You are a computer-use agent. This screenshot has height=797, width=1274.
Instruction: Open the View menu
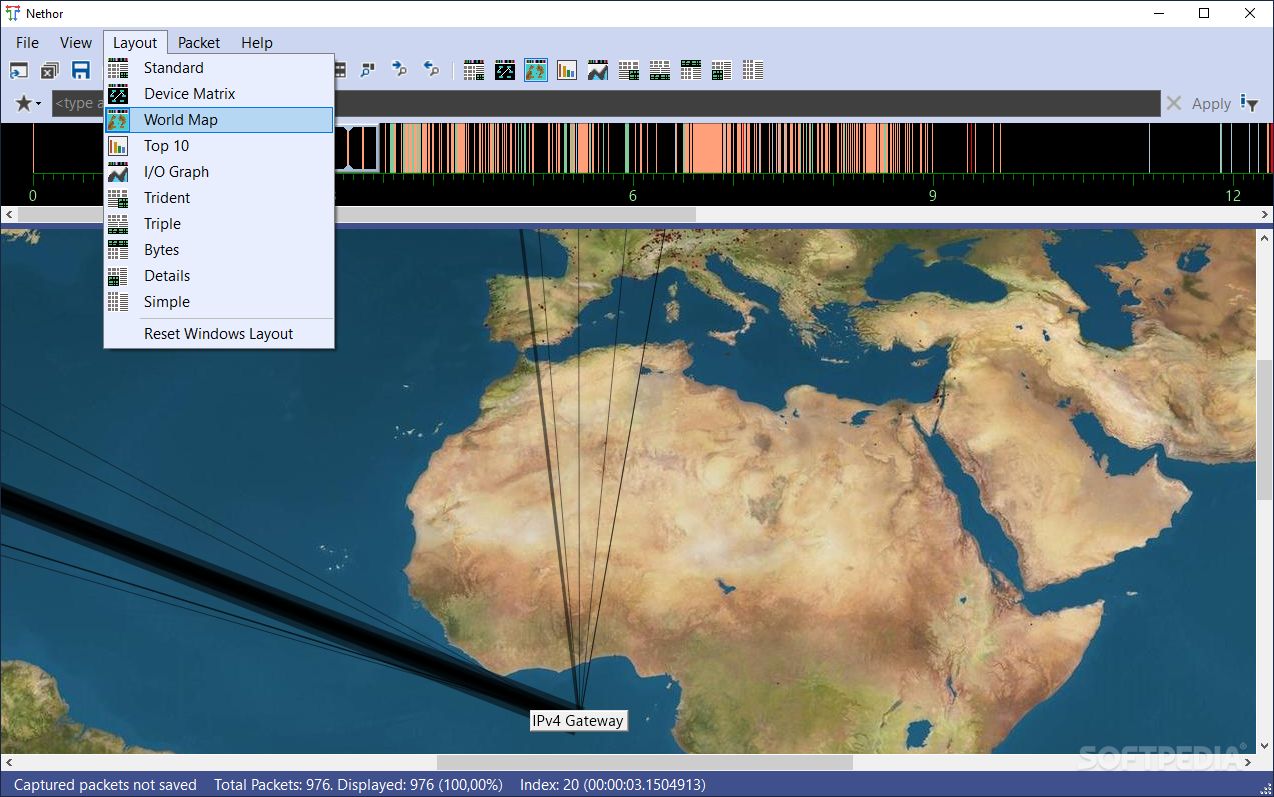(x=76, y=43)
